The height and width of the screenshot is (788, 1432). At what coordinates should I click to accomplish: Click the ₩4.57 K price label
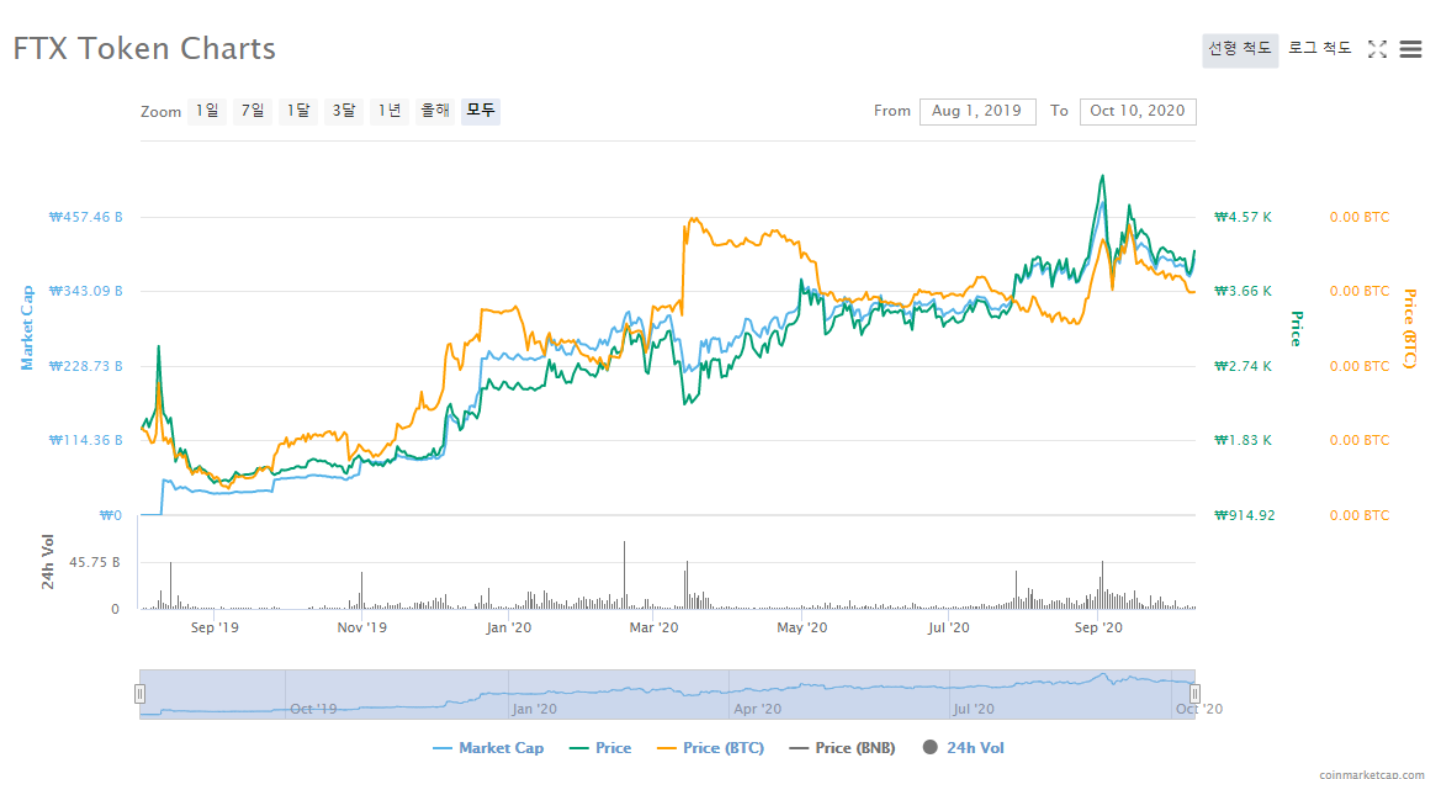pos(1243,216)
